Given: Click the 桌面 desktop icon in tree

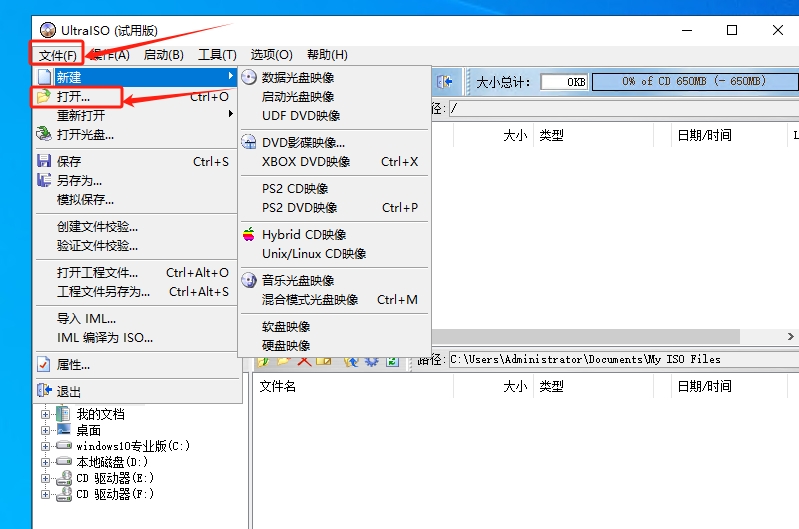Looking at the screenshot, I should click(64, 429).
